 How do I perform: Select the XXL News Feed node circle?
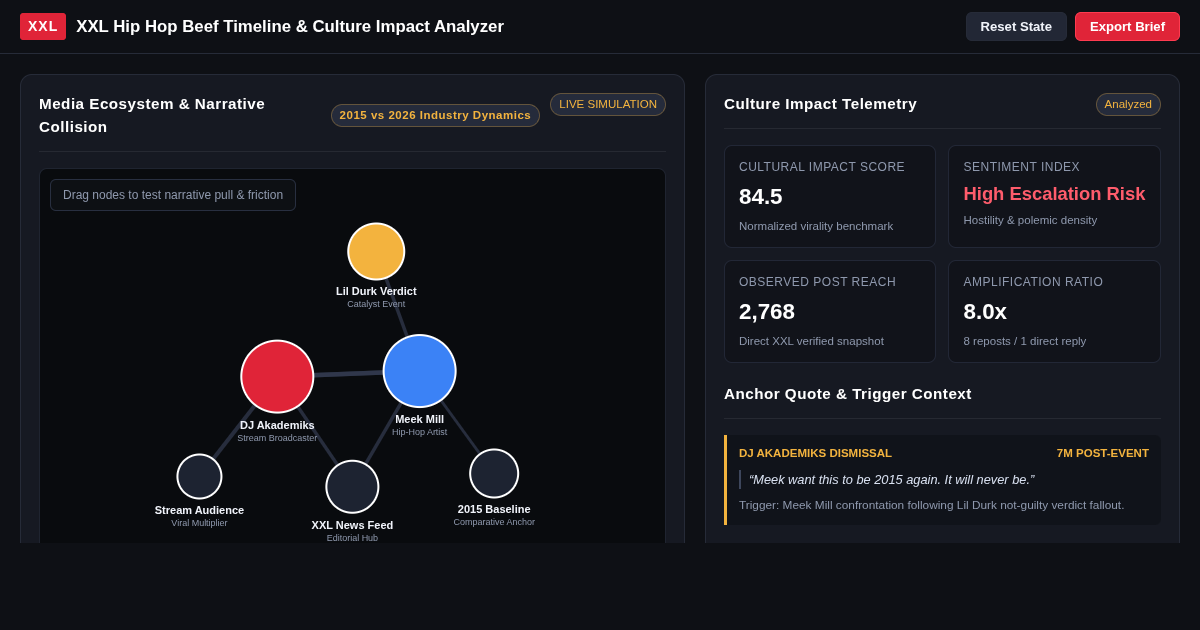(352, 487)
